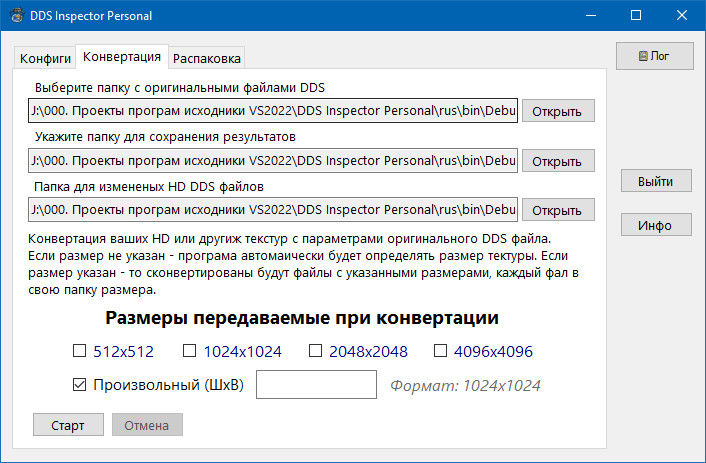
Task: Switch to the Конфиги tab
Action: point(45,57)
